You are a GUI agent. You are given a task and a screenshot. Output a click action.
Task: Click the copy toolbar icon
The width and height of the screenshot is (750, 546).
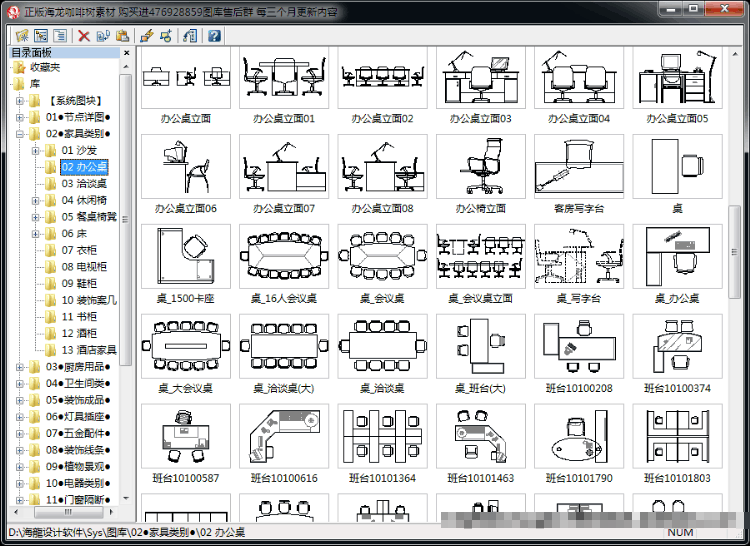pos(103,36)
